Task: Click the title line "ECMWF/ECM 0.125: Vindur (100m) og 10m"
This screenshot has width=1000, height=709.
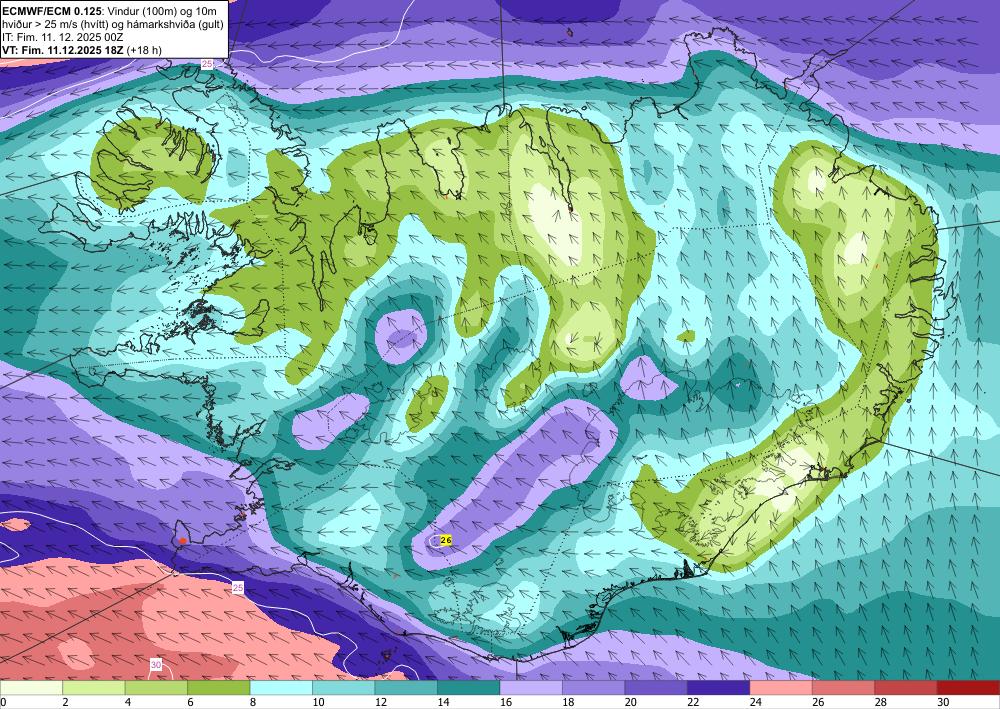Action: 109,11
